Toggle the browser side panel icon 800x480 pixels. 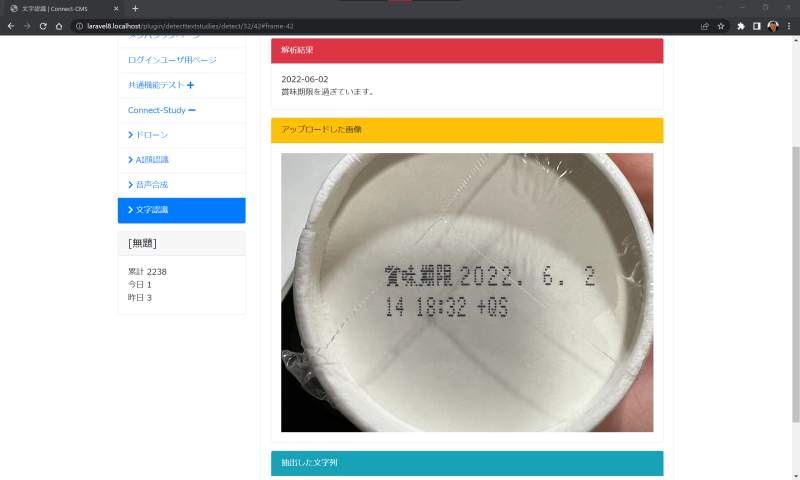click(757, 26)
